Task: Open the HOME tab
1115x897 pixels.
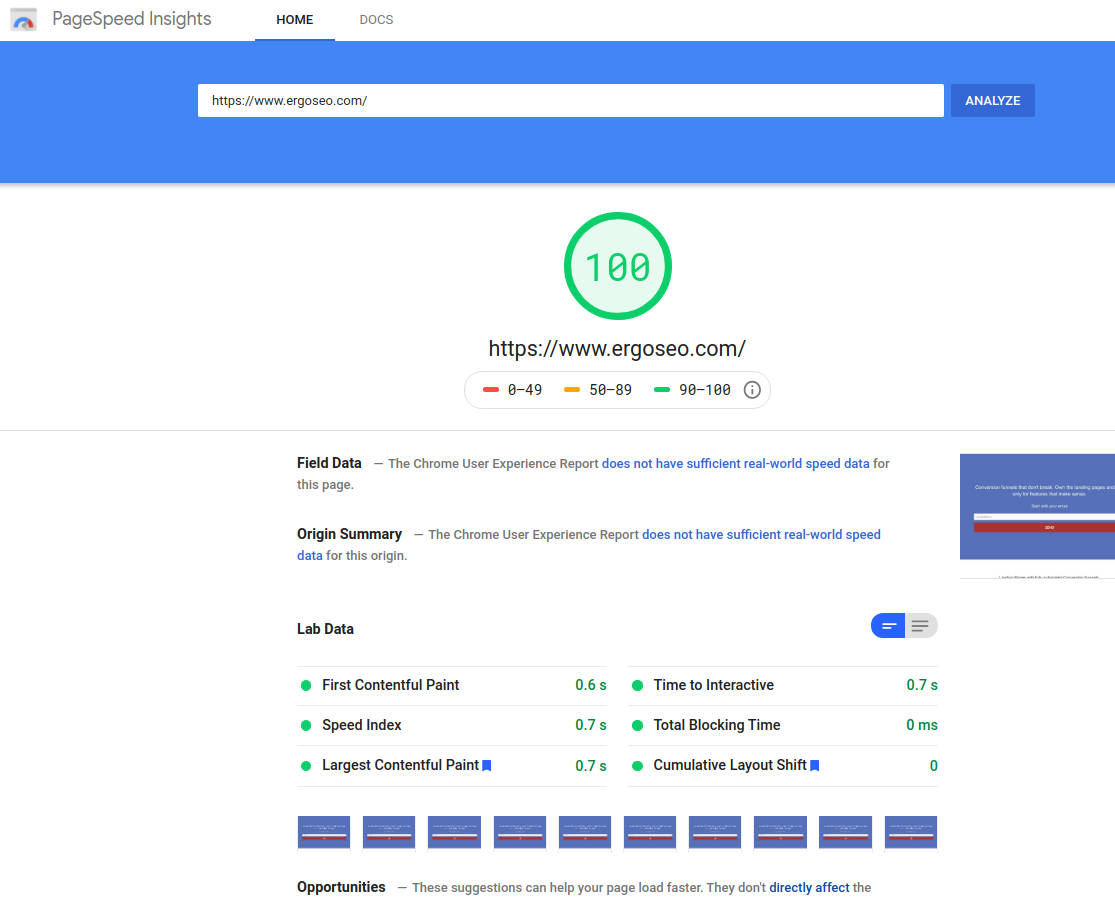Action: click(294, 20)
